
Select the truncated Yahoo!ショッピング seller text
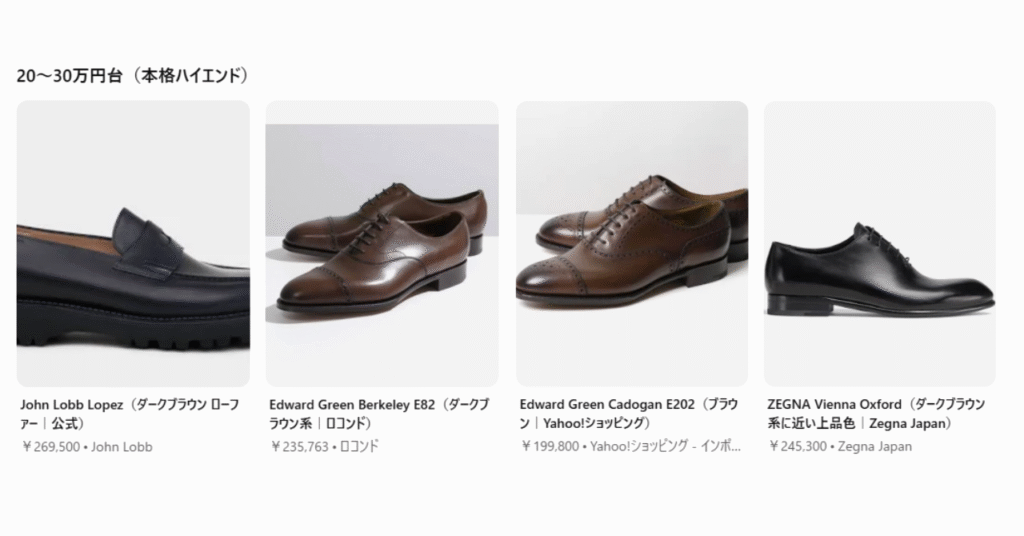click(667, 447)
